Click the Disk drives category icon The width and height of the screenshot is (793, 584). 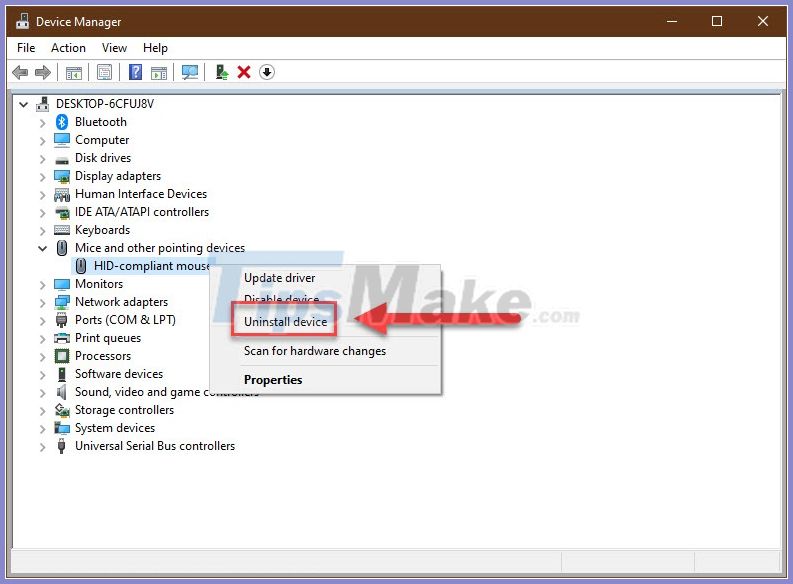point(62,160)
